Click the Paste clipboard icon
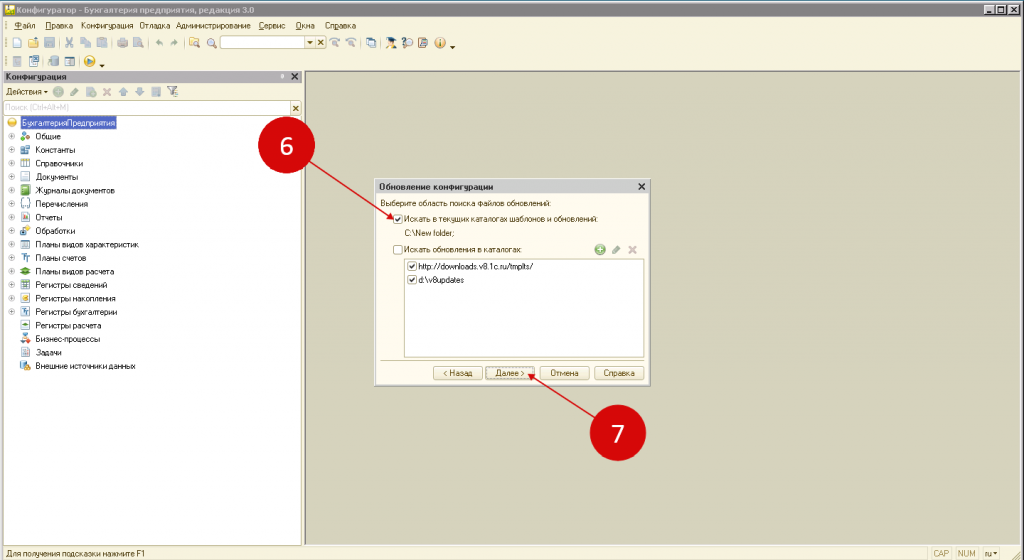Screen dimensions: 1024x560 click(x=102, y=43)
